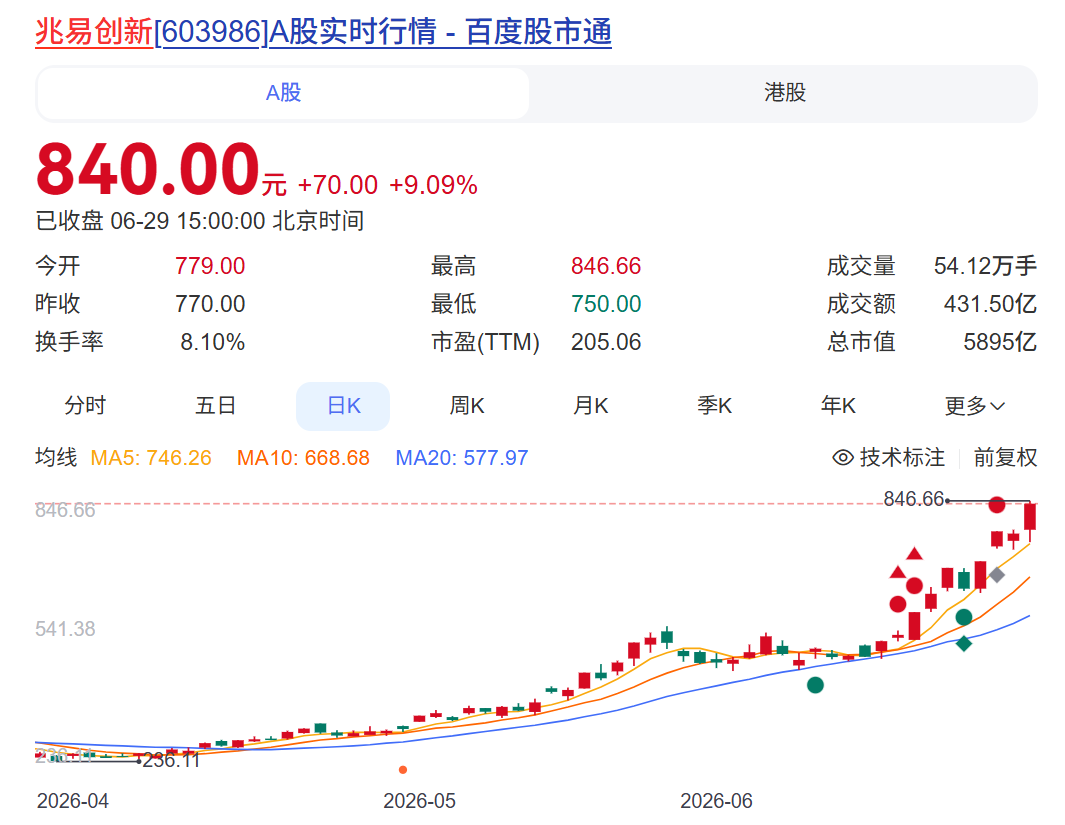The height and width of the screenshot is (825, 1065).
Task: Open the 兆易创新 Baidu stock title link
Action: coord(323,31)
